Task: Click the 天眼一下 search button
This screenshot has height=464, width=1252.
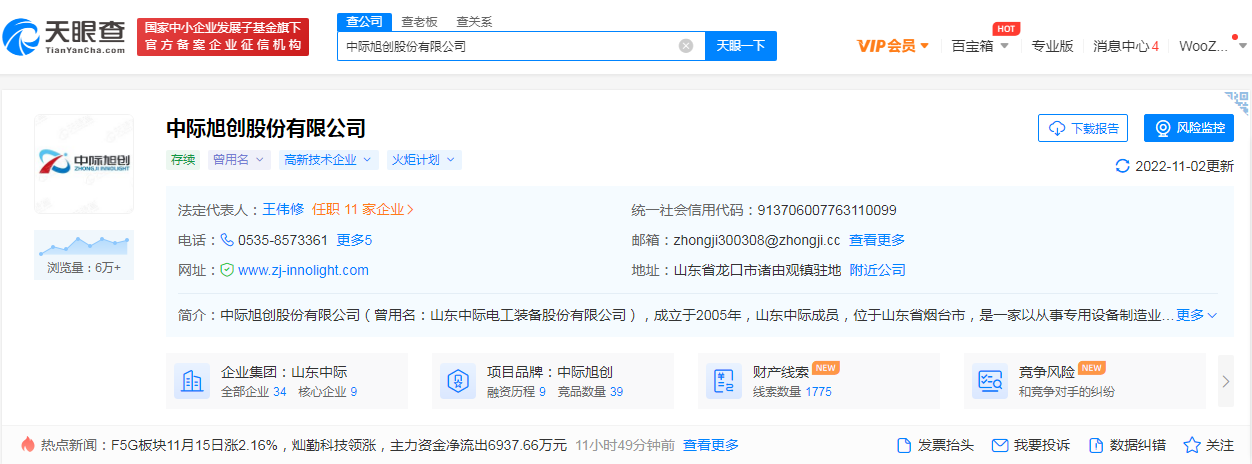Action: [741, 46]
